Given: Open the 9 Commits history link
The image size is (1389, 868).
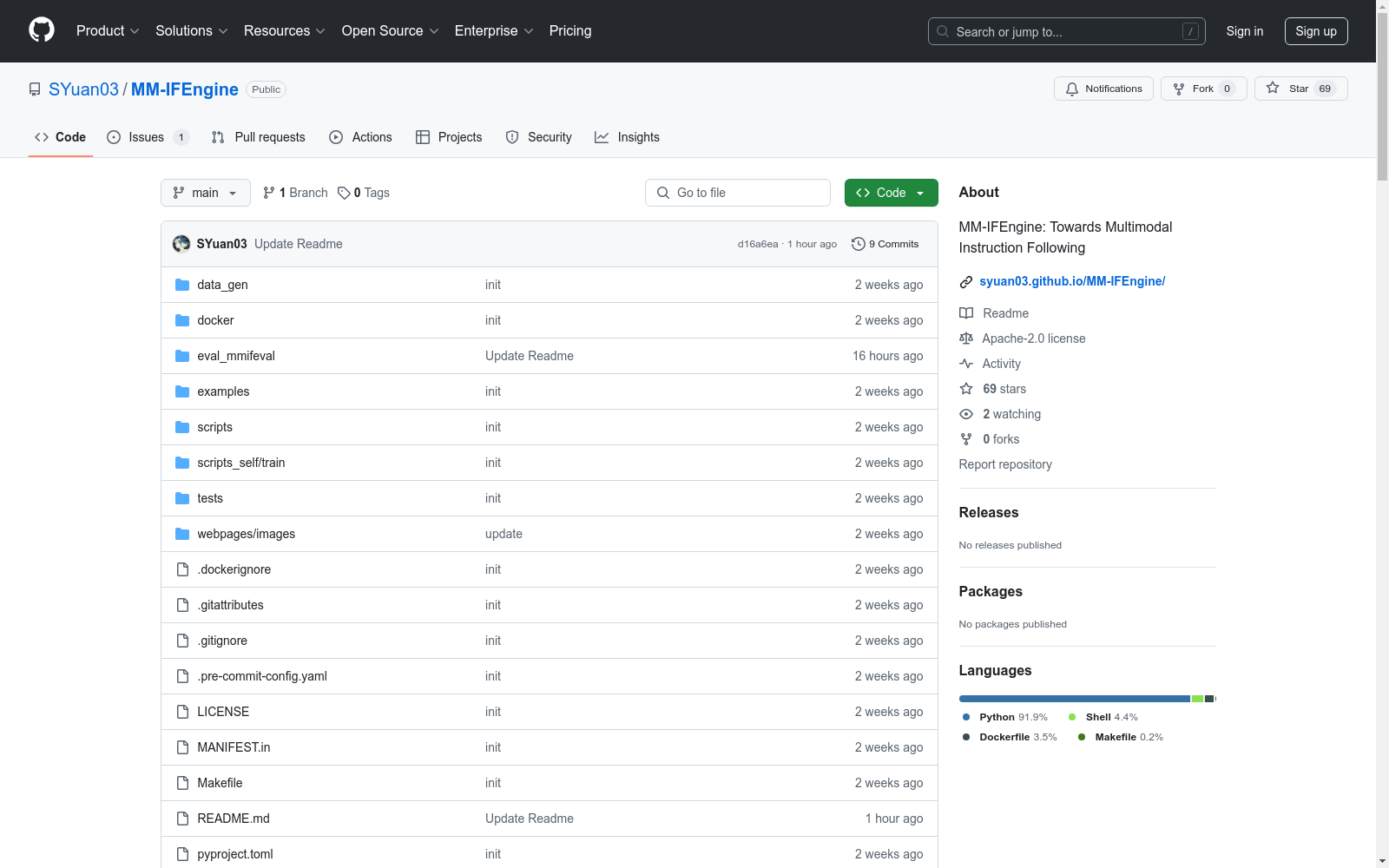Looking at the screenshot, I should click(885, 244).
